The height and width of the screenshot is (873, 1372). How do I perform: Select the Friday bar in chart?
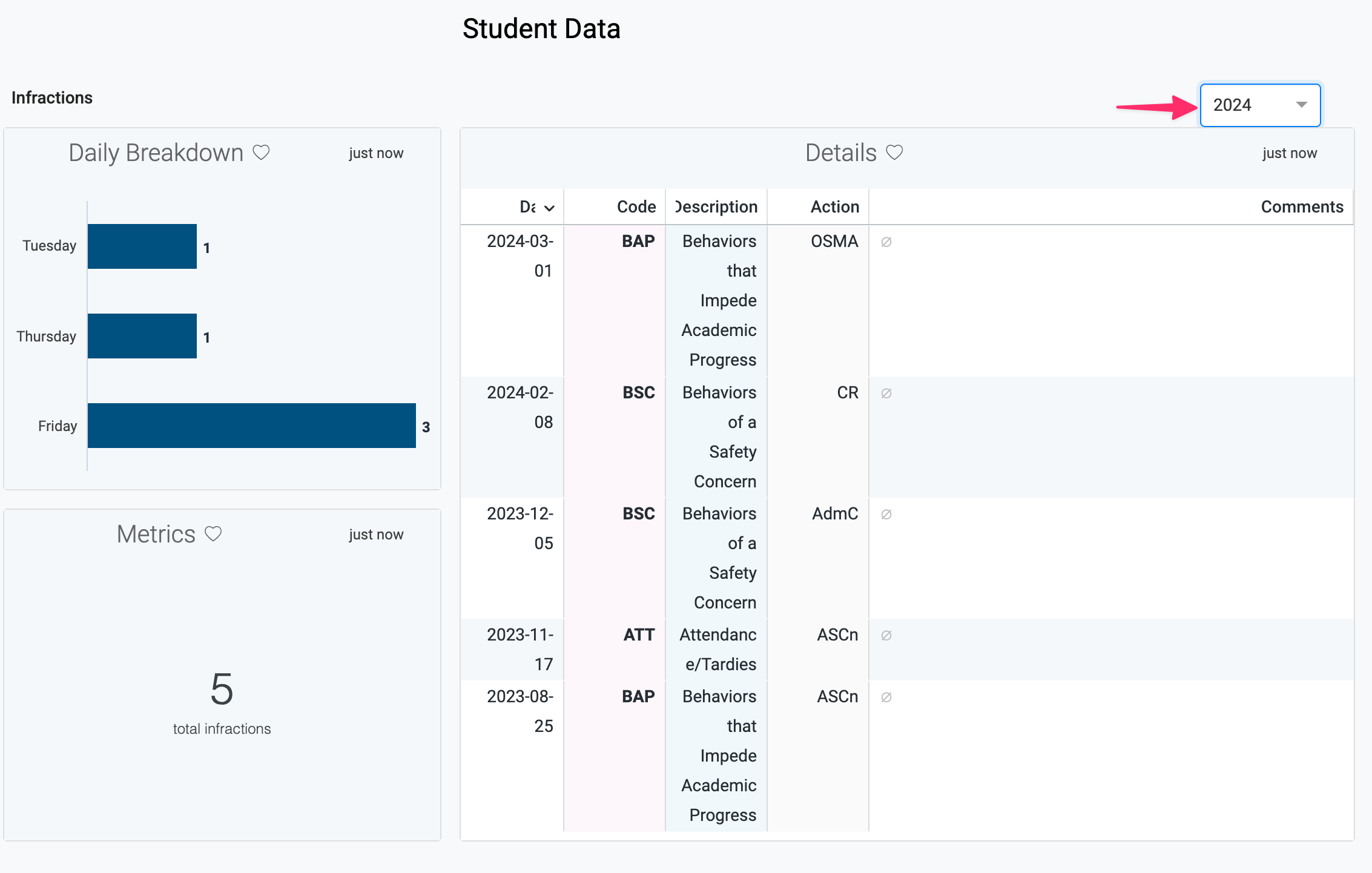(251, 426)
